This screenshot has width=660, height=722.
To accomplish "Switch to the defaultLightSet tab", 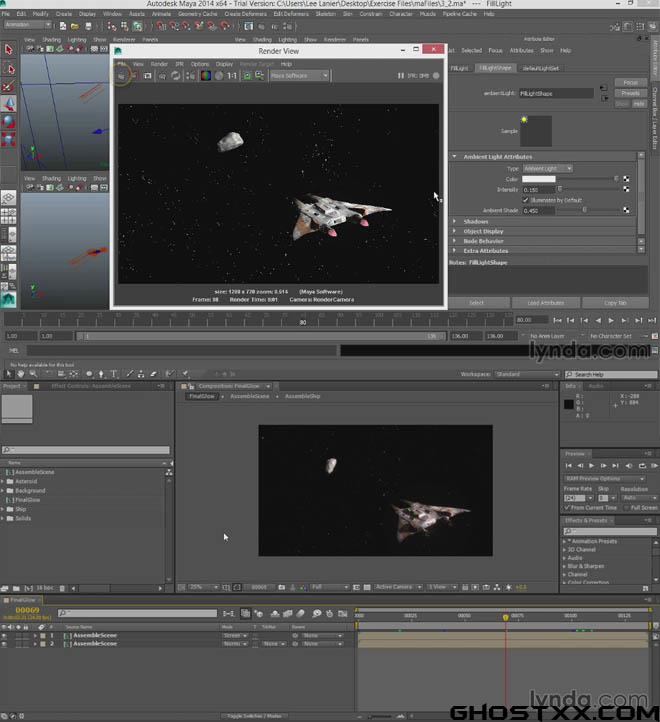I will pos(541,68).
